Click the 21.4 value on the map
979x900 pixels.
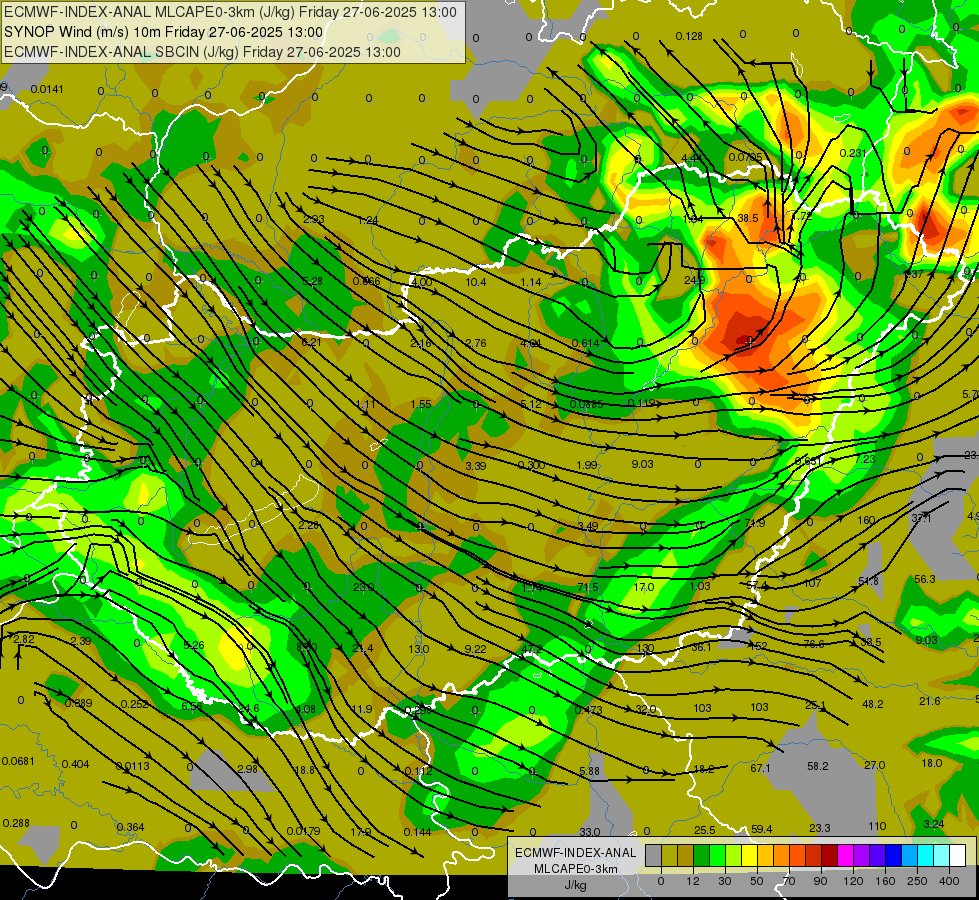tap(363, 648)
